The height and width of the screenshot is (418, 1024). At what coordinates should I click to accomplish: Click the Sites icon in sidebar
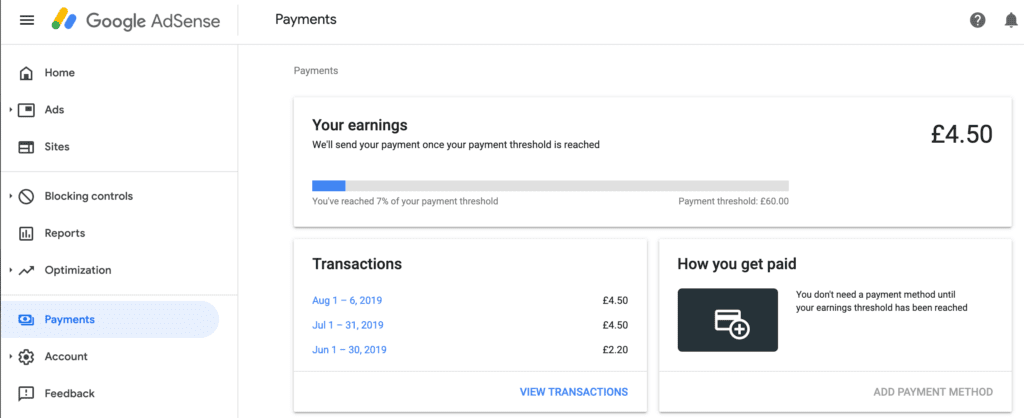[x=26, y=147]
